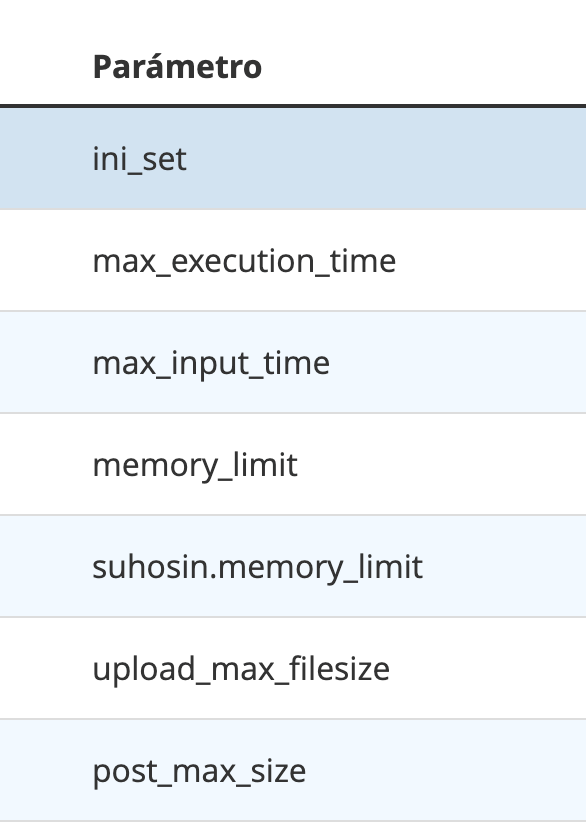Click the word 'suhosin' in suhosin.memory_limit

pyautogui.click(x=151, y=567)
